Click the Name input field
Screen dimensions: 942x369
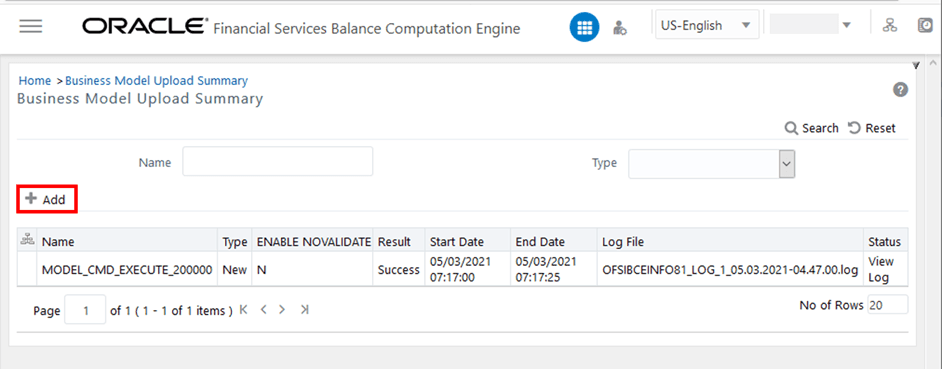pyautogui.click(x=278, y=161)
